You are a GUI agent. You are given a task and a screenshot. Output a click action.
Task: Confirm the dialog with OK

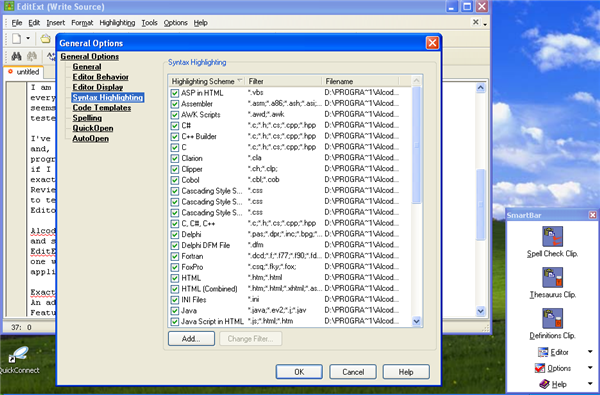pos(299,372)
